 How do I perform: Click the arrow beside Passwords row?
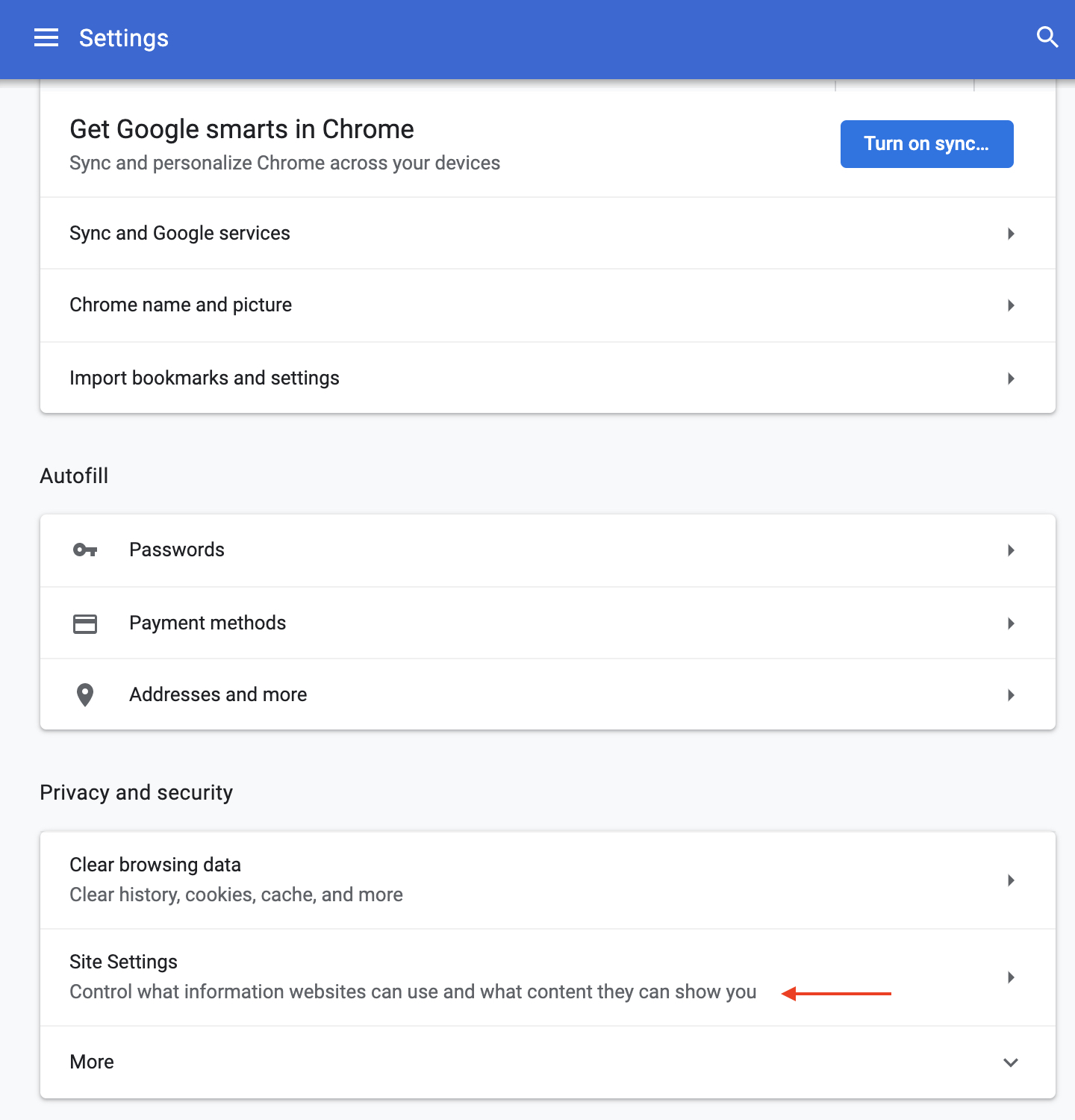pyautogui.click(x=1011, y=550)
